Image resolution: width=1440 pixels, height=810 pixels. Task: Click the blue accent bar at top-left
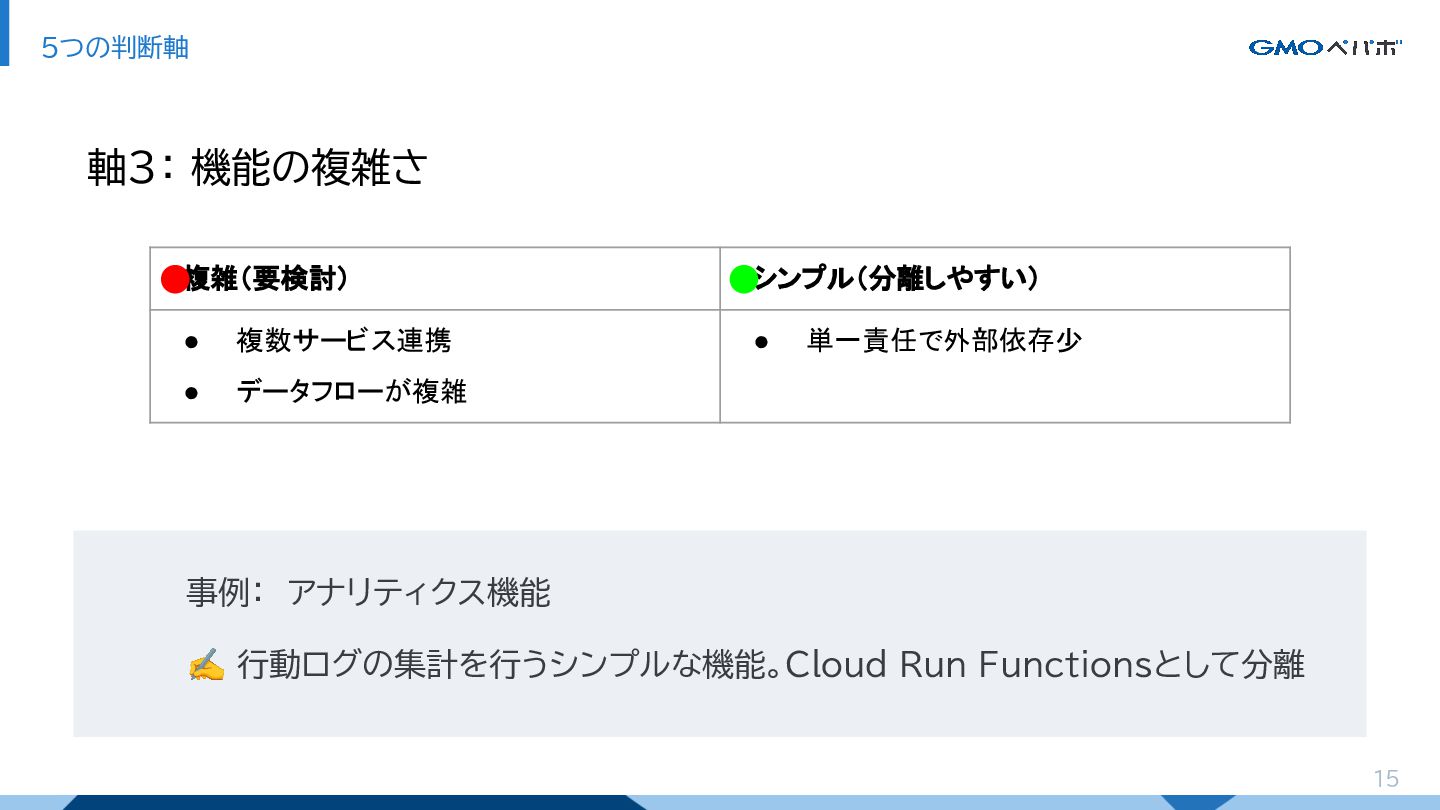coord(4,33)
